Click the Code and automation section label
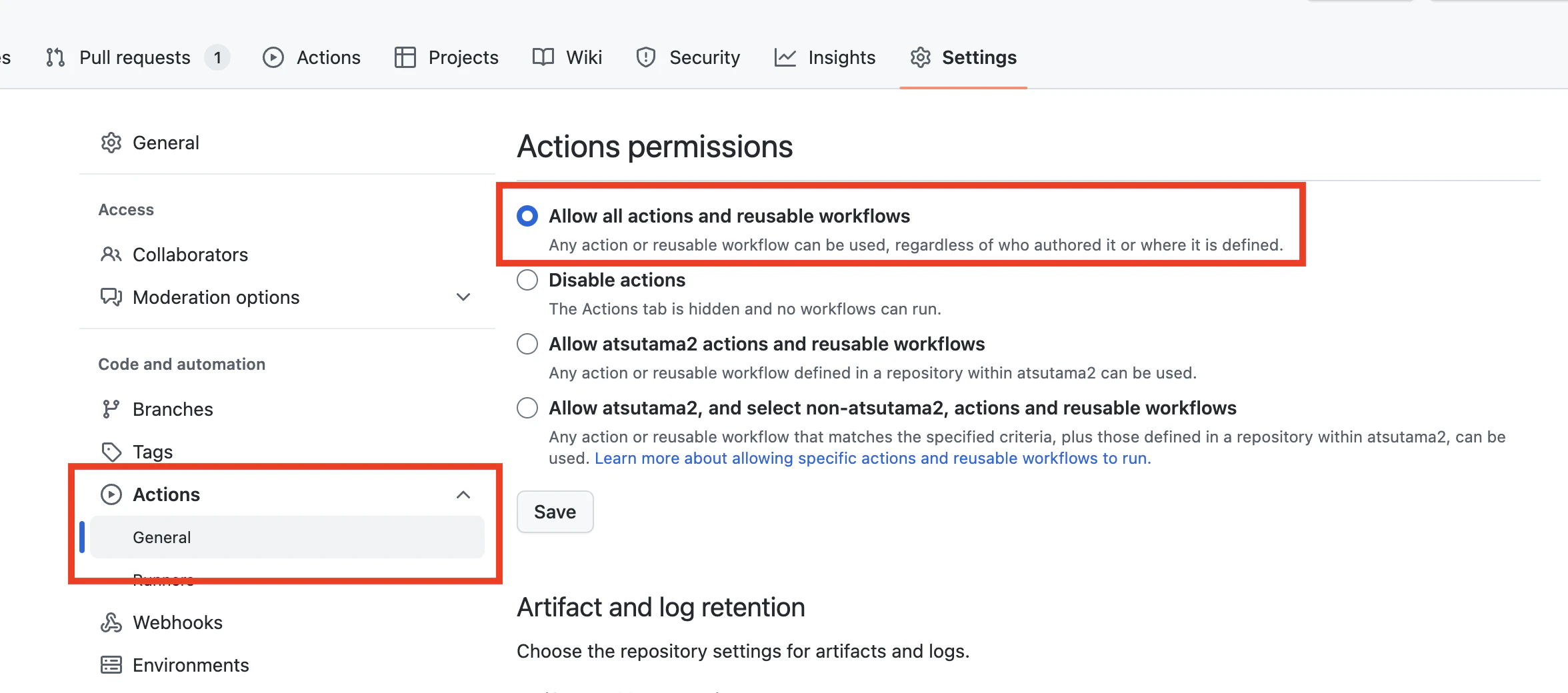 pyautogui.click(x=181, y=364)
